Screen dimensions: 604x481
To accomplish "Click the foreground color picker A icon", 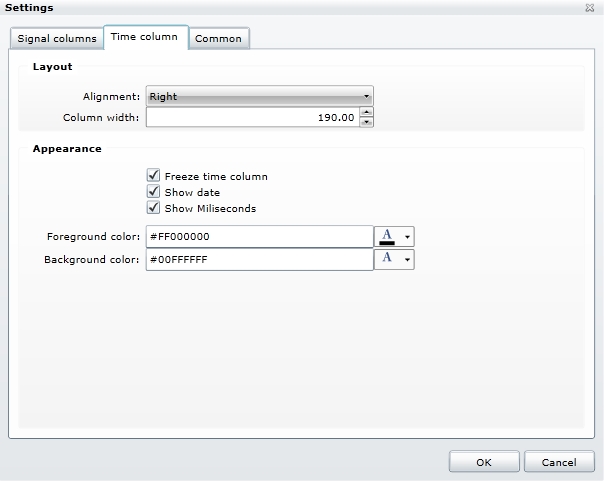I will (x=387, y=235).
